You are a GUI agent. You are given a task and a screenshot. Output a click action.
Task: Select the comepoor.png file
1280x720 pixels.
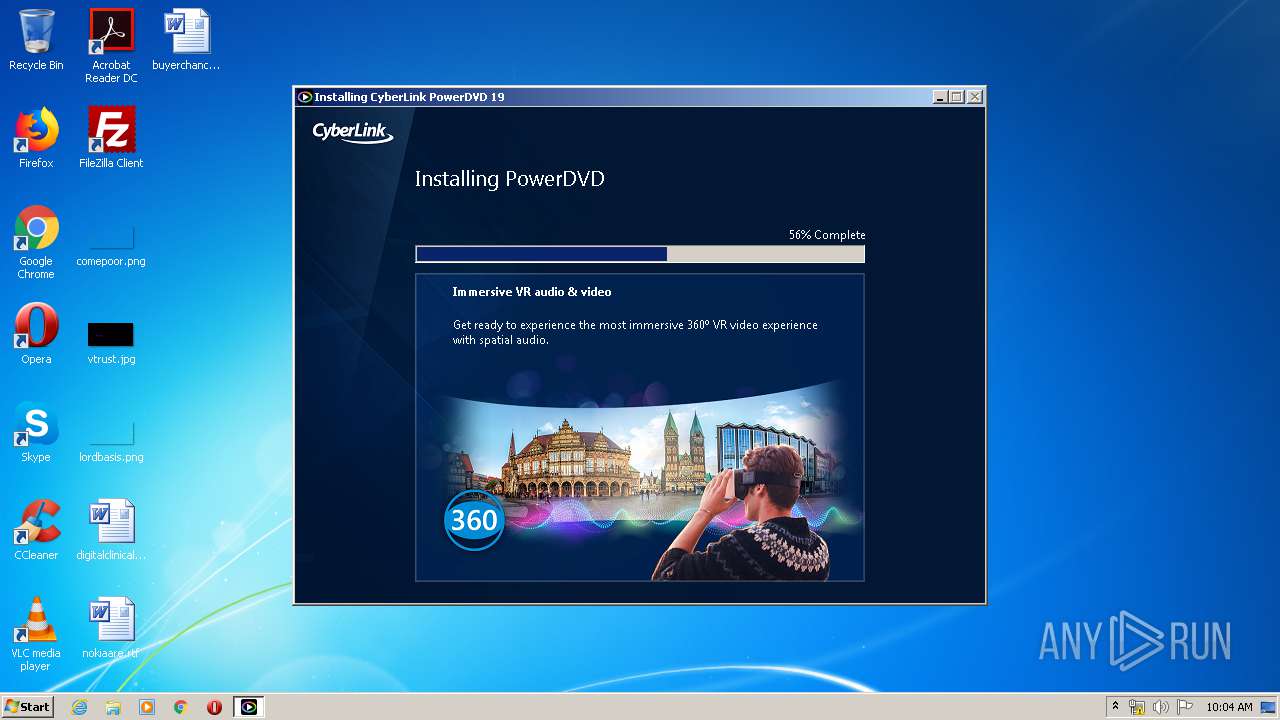[x=111, y=242]
